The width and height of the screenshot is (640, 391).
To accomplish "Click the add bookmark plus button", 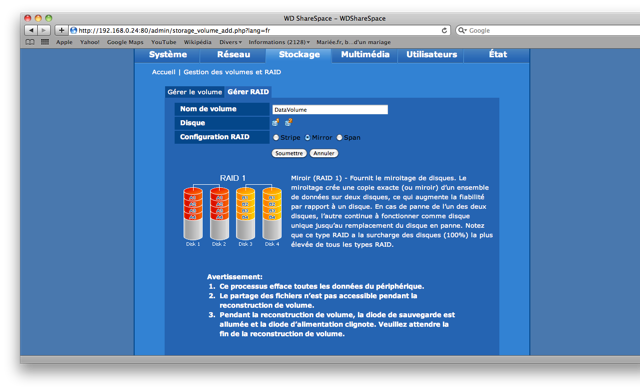I will click(x=61, y=30).
